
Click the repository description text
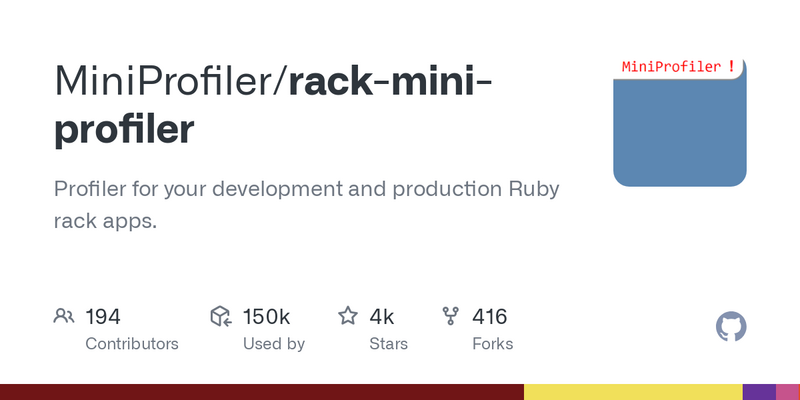[307, 205]
